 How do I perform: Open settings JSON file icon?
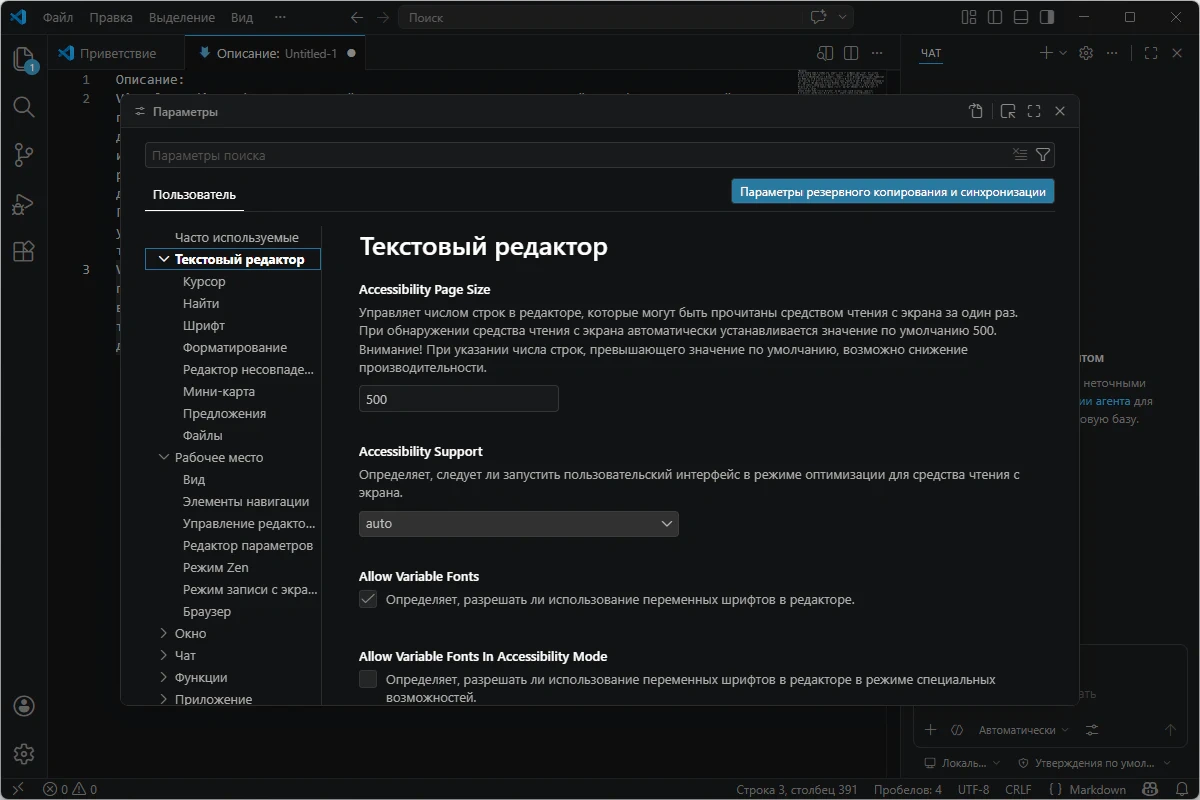pos(976,112)
